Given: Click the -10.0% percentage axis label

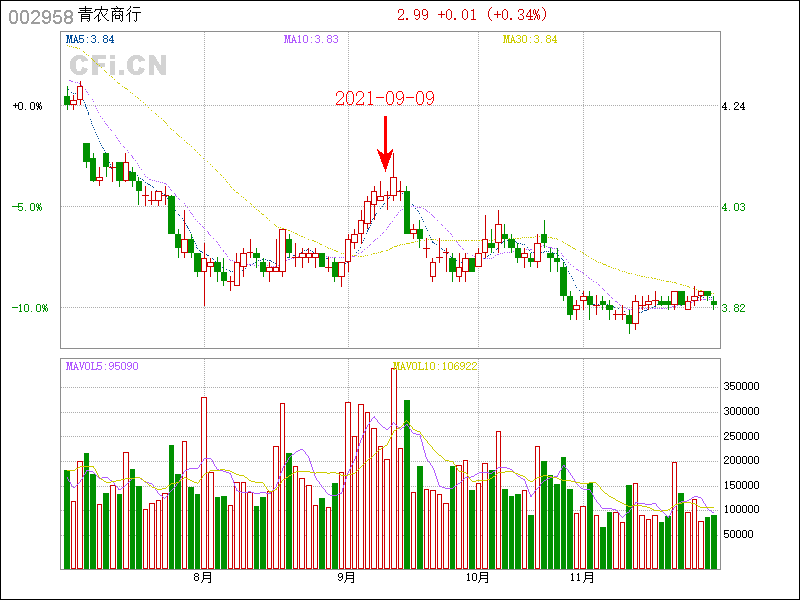Looking at the screenshot, I should pyautogui.click(x=30, y=308).
